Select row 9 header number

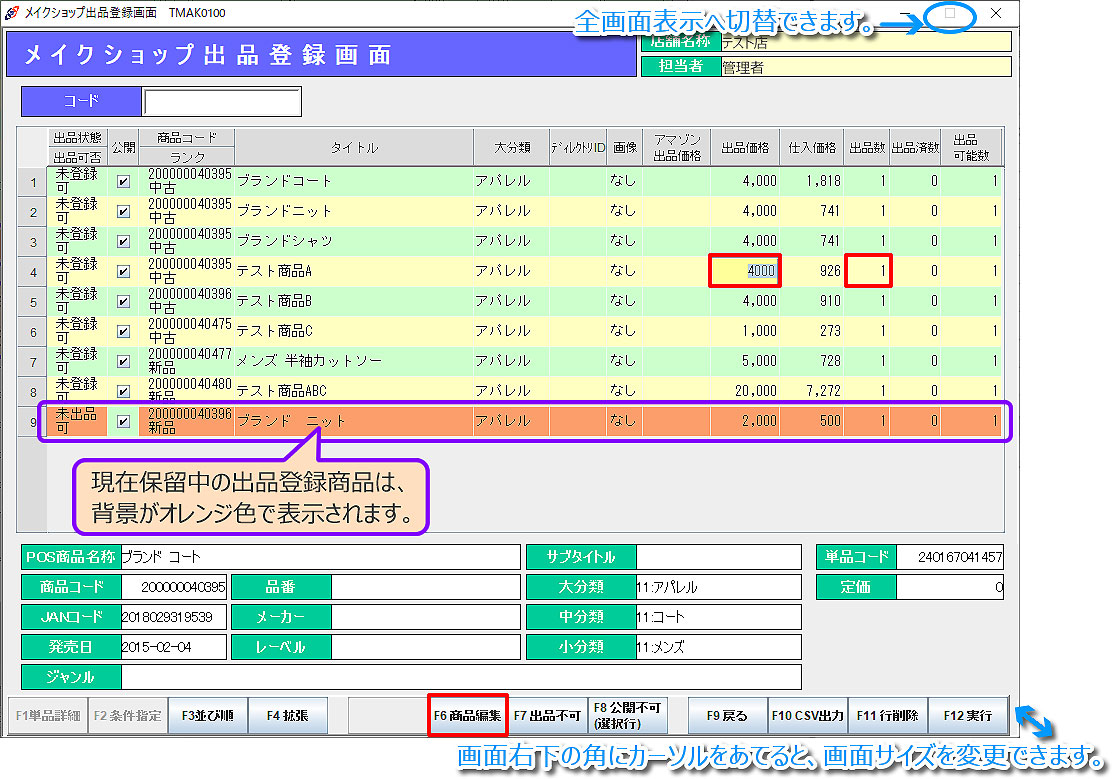pos(32,422)
